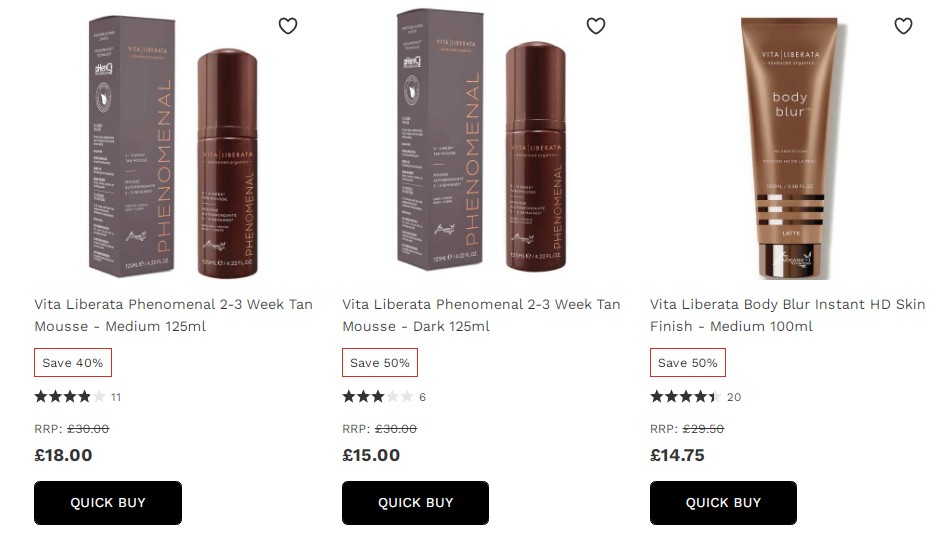Quick buy the £15.00 Dark tan mousse
The height and width of the screenshot is (533, 937).
tap(415, 503)
